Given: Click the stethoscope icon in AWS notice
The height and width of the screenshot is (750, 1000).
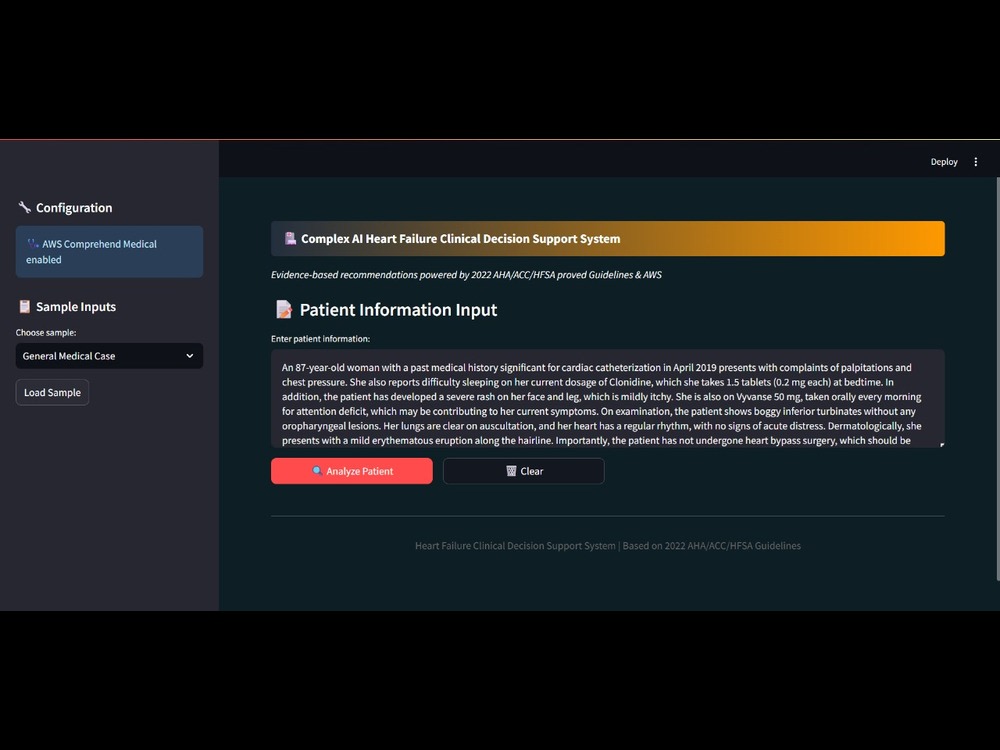Looking at the screenshot, I should click(x=33, y=244).
